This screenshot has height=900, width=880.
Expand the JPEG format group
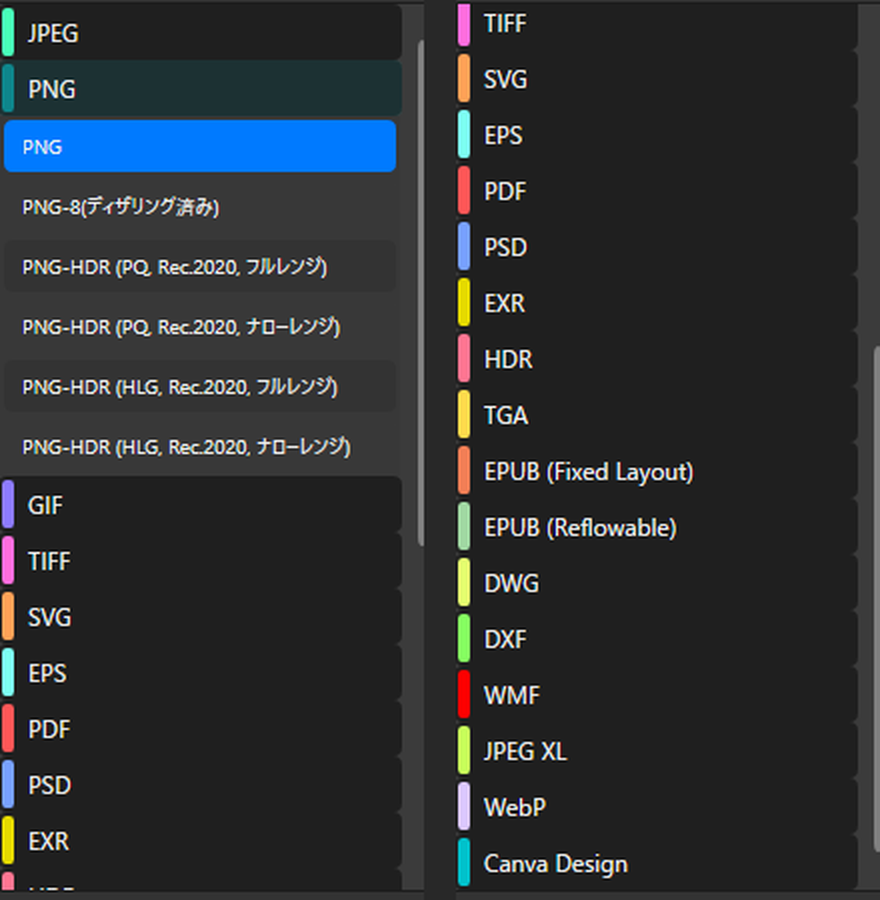(x=201, y=33)
